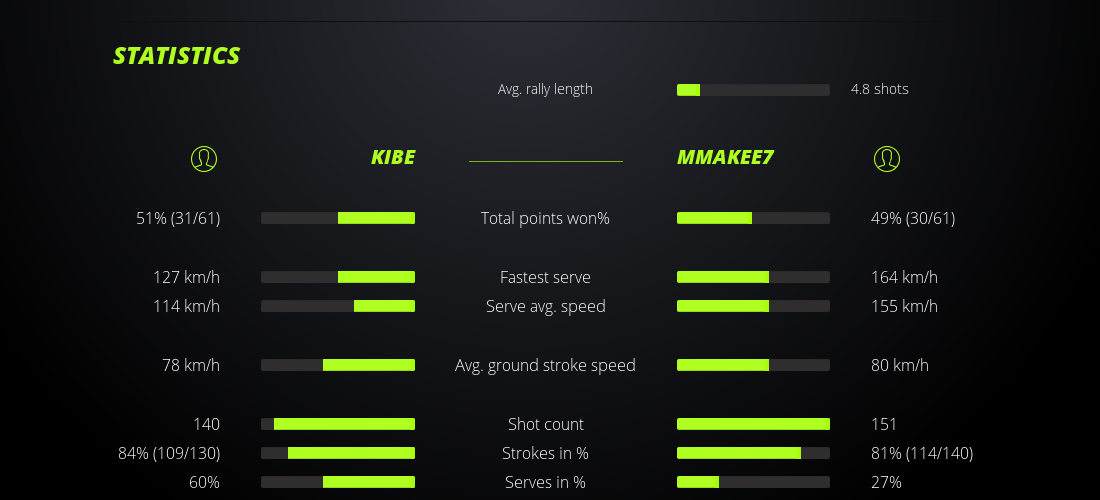This screenshot has width=1100, height=500.
Task: Click MMAKEE7's Shot count bar
Action: coord(753,424)
